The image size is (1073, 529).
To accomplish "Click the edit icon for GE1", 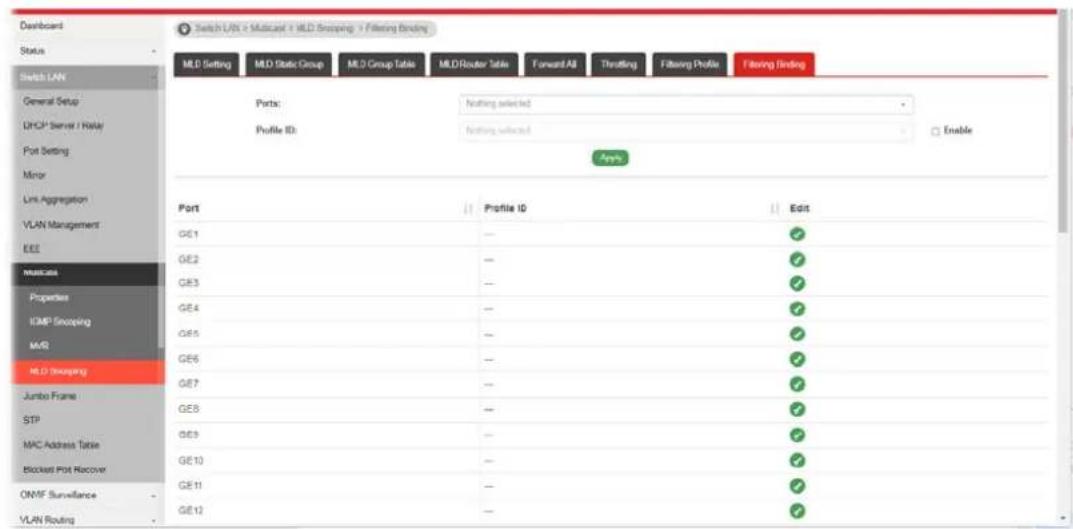I will click(797, 234).
